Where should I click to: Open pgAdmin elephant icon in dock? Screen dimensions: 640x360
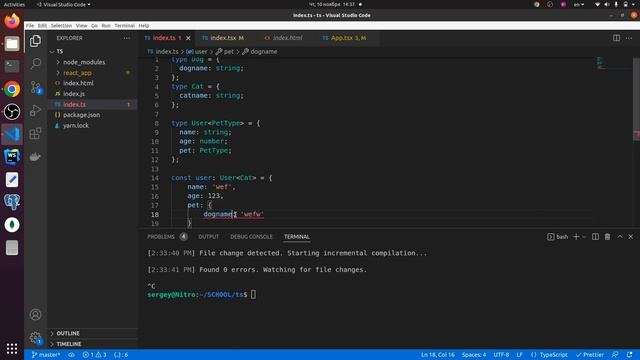pos(12,202)
